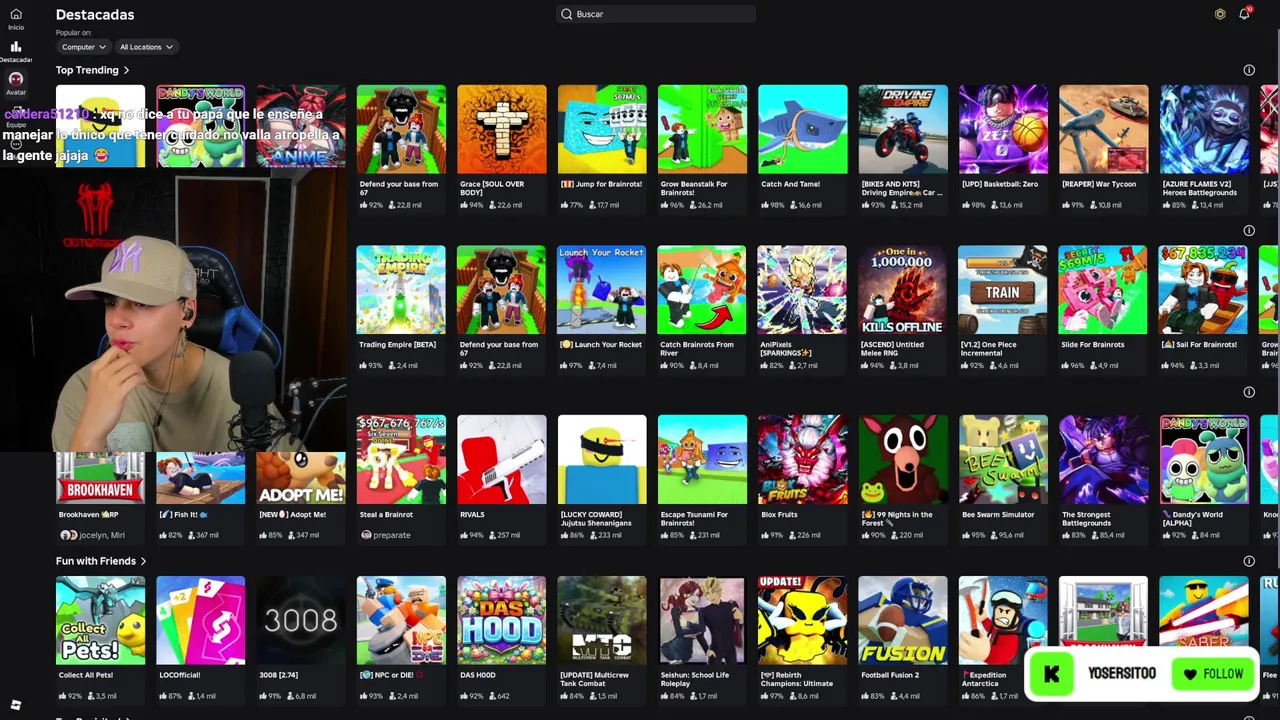Open RIVALS game thumbnail
Viewport: 1280px width, 720px height.
click(502, 460)
